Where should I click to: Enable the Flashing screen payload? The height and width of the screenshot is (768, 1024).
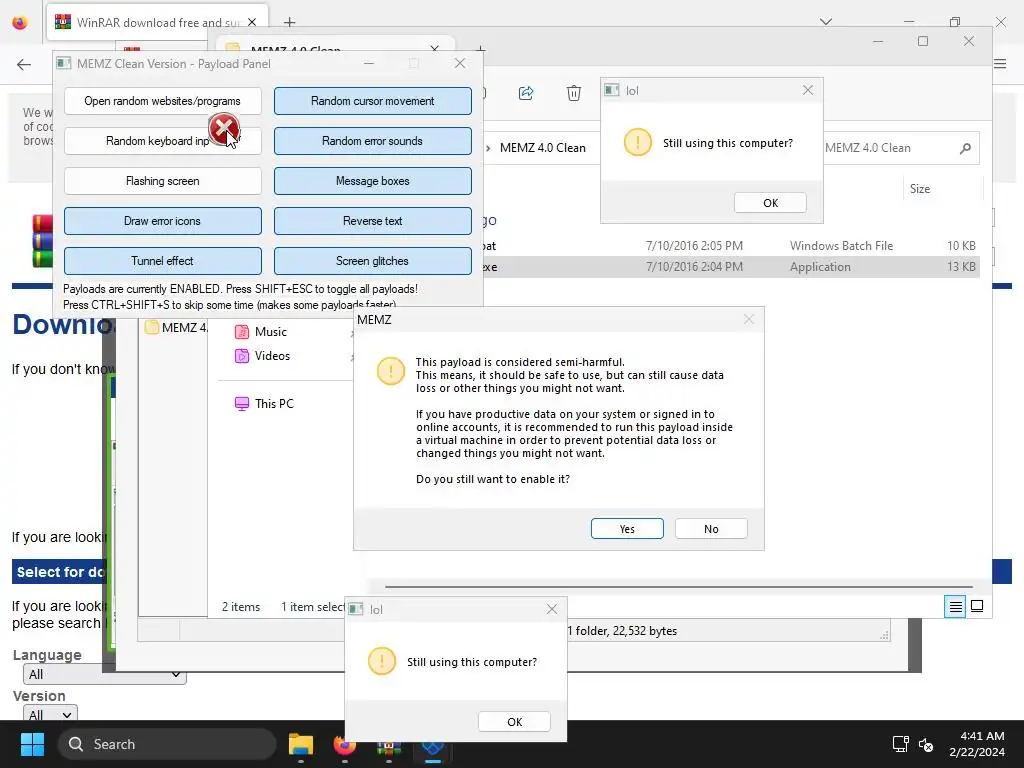(x=163, y=181)
